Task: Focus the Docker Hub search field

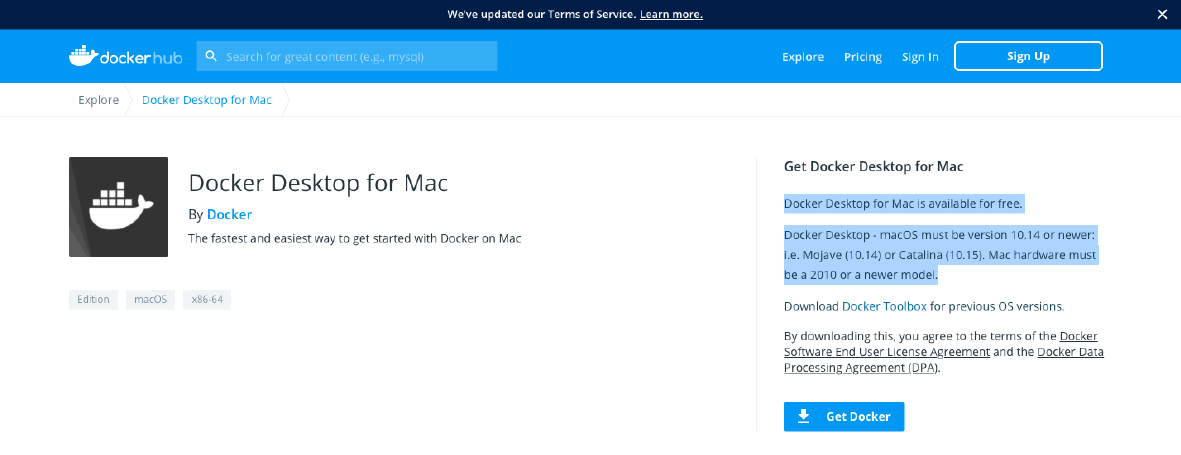Action: 346,56
